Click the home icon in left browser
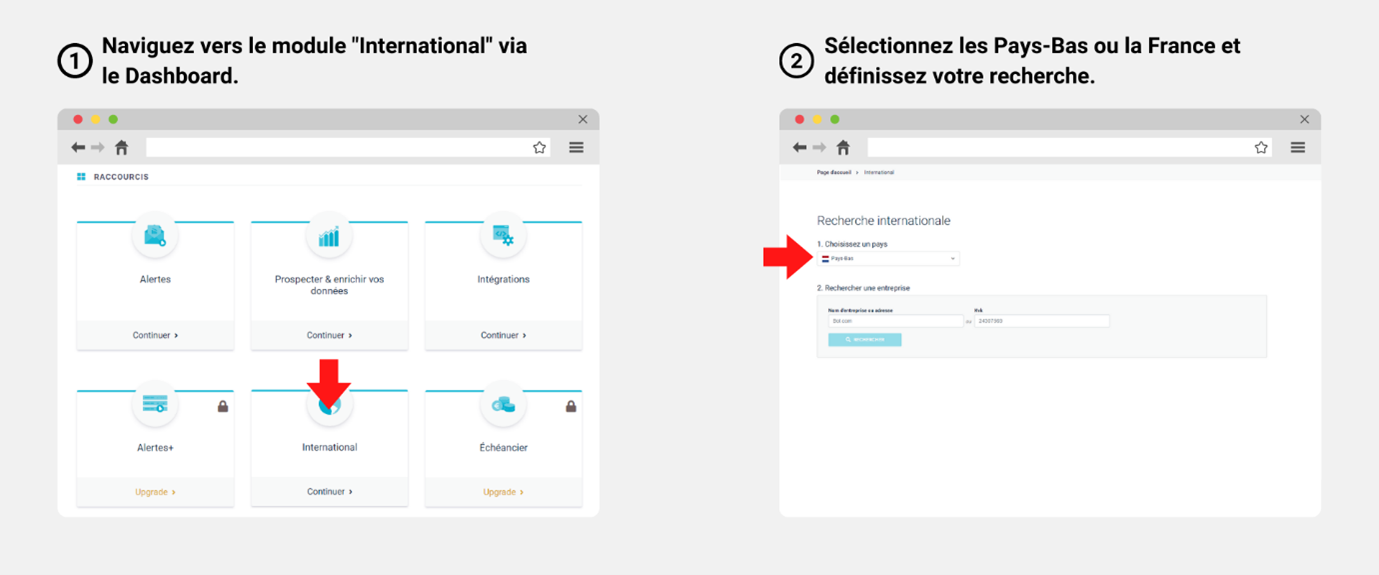Viewport: 1379px width, 575px height. click(122, 148)
